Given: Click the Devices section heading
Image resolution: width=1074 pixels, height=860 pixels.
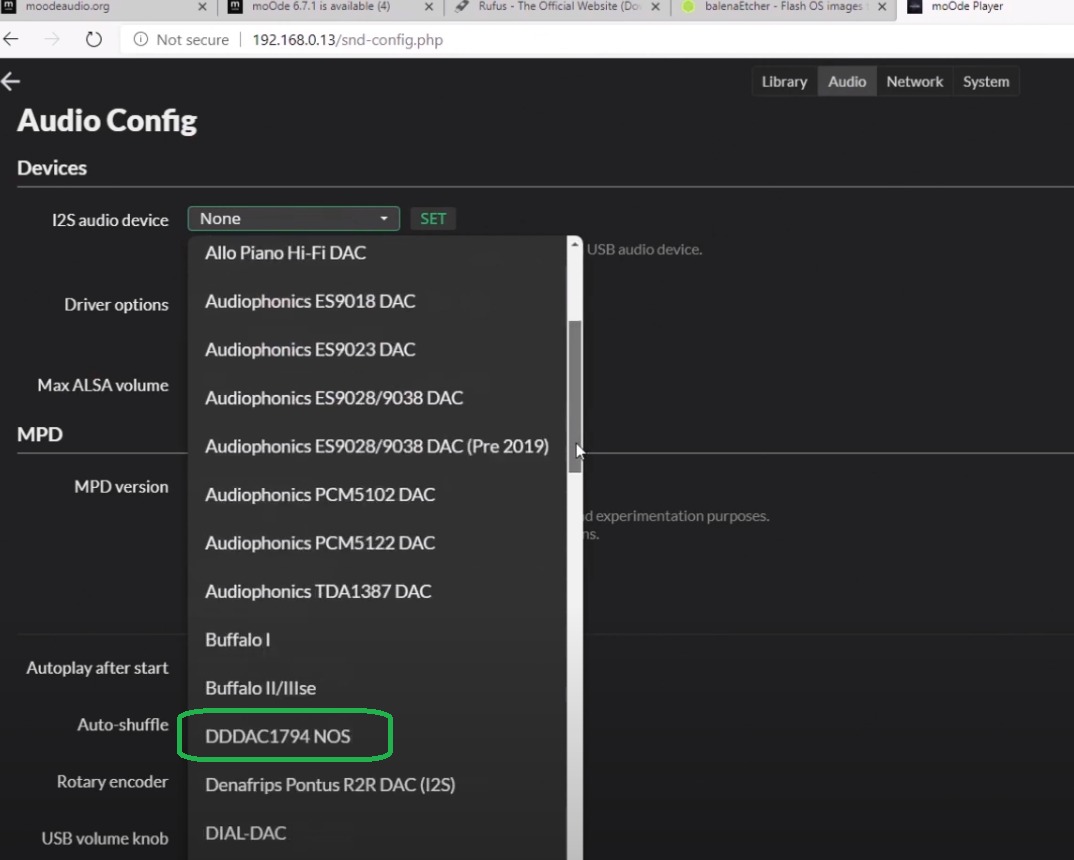Looking at the screenshot, I should [52, 168].
